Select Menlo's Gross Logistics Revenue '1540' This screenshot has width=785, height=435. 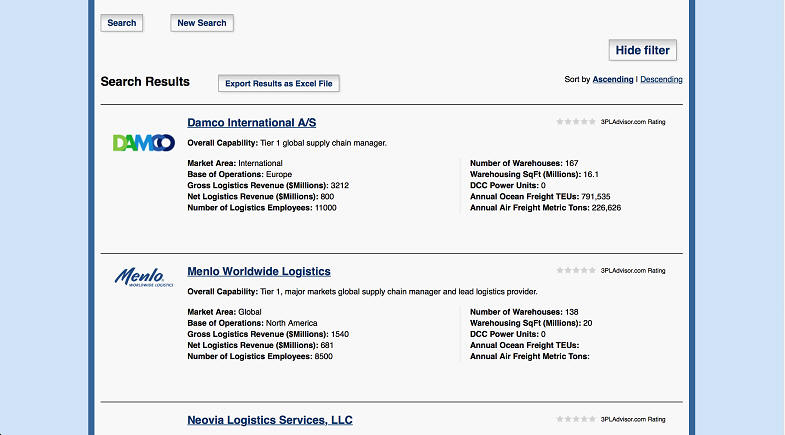tap(340, 334)
